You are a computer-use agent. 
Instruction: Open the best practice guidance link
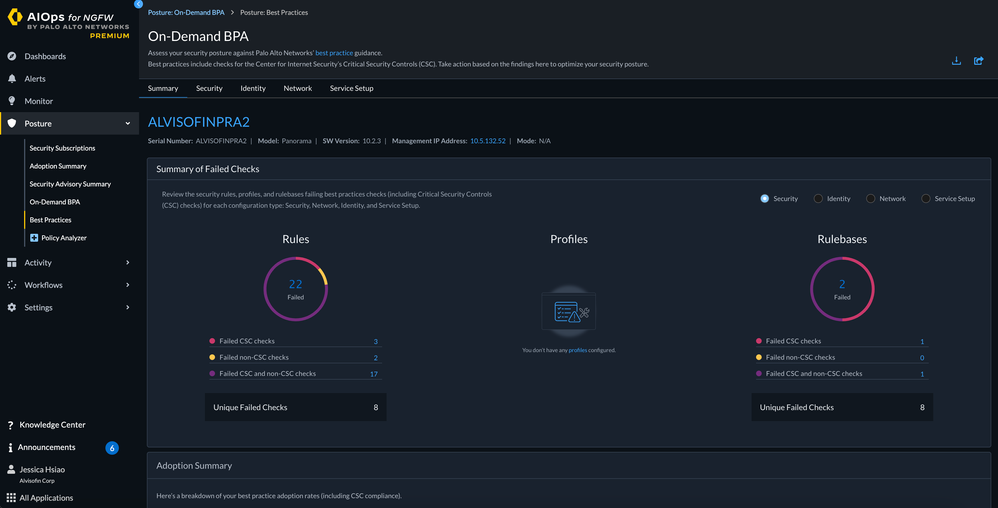point(335,53)
